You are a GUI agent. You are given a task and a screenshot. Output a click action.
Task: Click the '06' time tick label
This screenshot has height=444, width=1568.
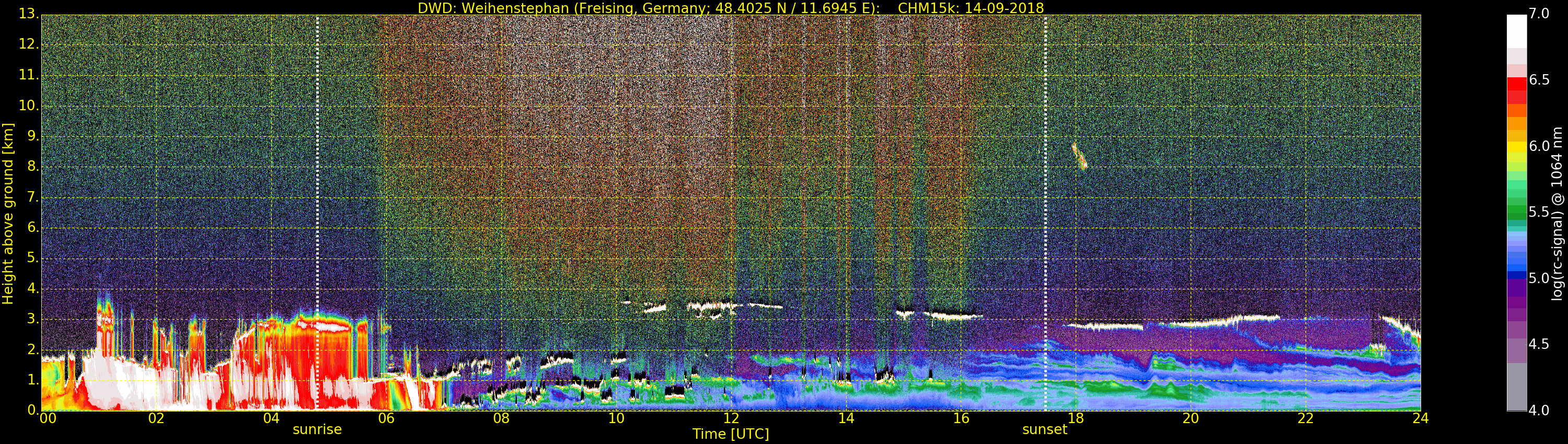click(x=387, y=418)
